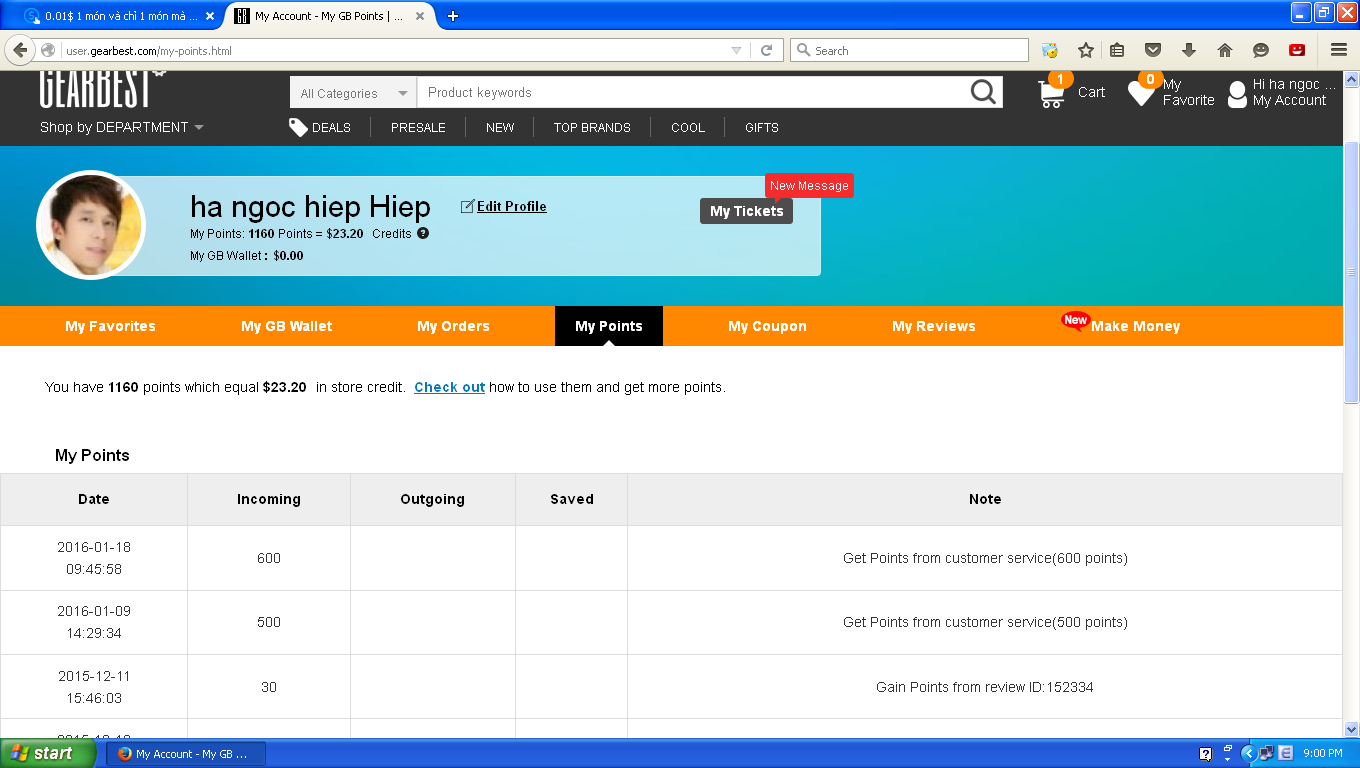Viewport: 1360px width, 768px height.
Task: Click the Incoming value 30
Action: coord(269,687)
